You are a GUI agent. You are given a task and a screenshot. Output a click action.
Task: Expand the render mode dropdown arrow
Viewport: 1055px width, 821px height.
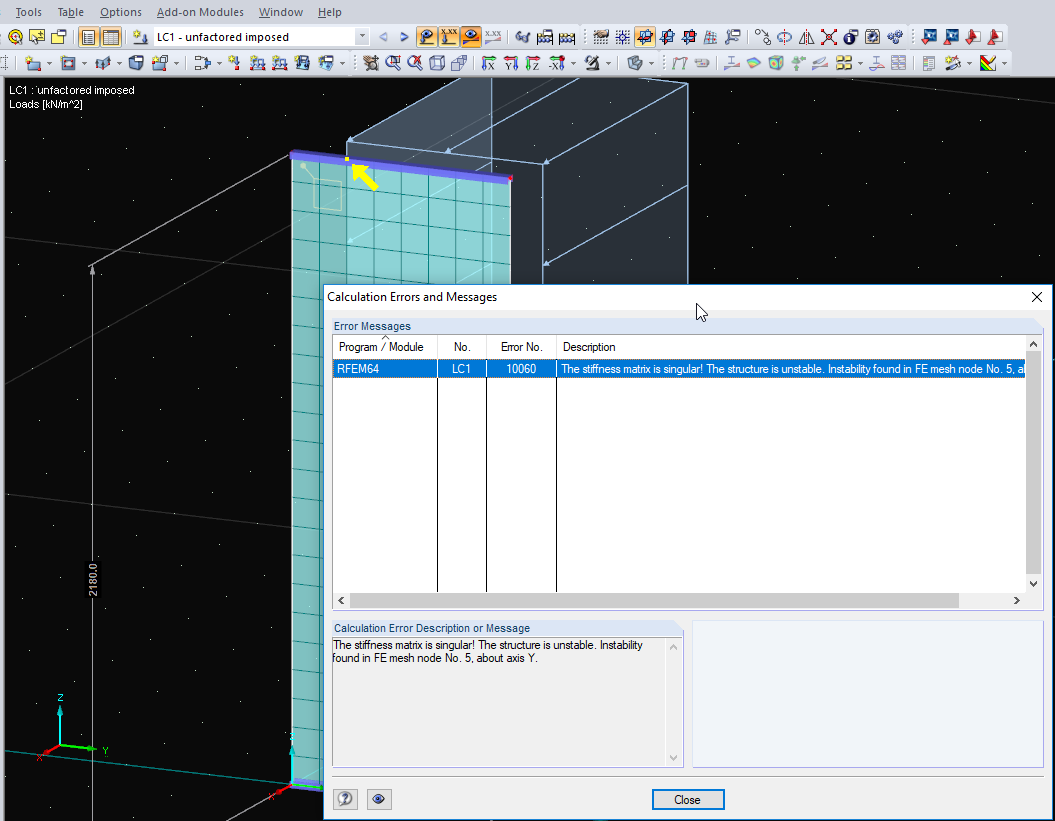[x=651, y=63]
